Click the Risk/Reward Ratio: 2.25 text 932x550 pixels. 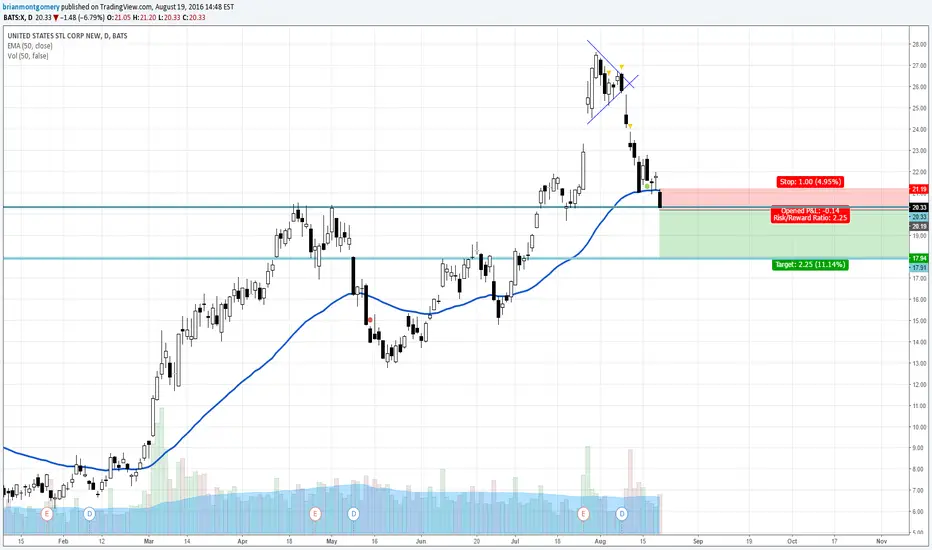tap(810, 218)
